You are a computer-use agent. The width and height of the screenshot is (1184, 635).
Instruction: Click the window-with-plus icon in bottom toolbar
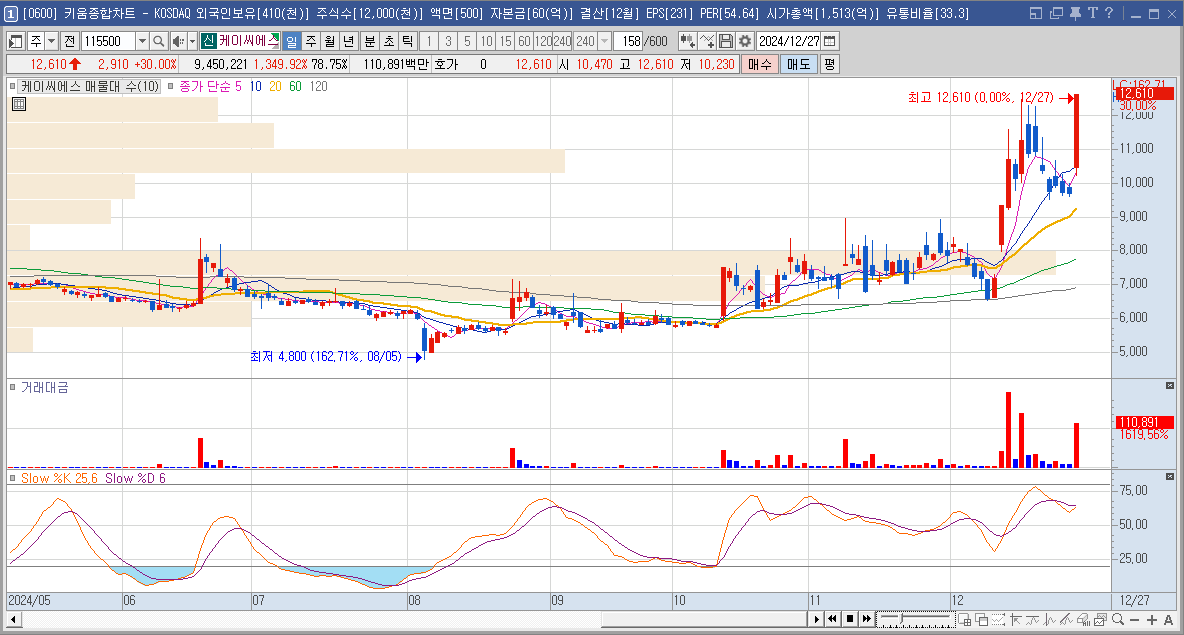964,619
